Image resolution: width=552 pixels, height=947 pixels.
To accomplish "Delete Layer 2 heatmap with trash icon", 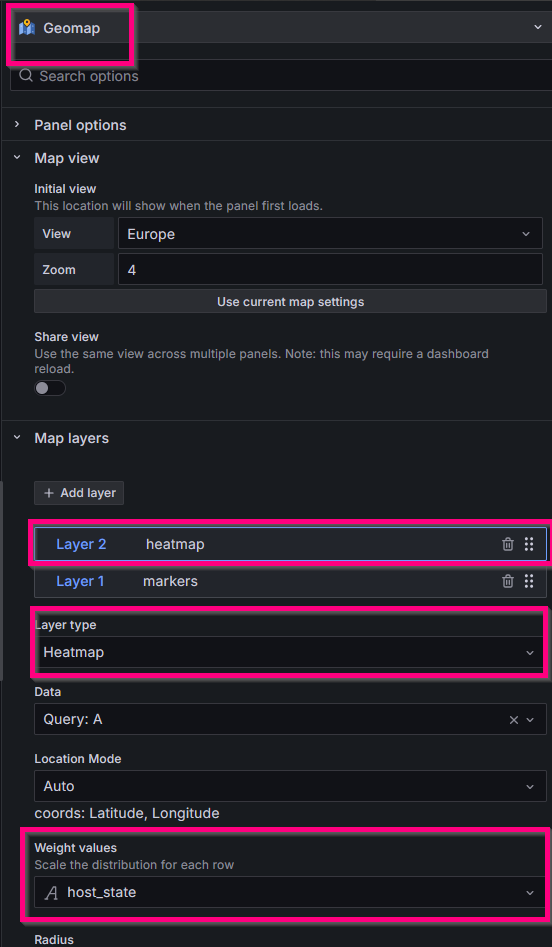I will 508,544.
